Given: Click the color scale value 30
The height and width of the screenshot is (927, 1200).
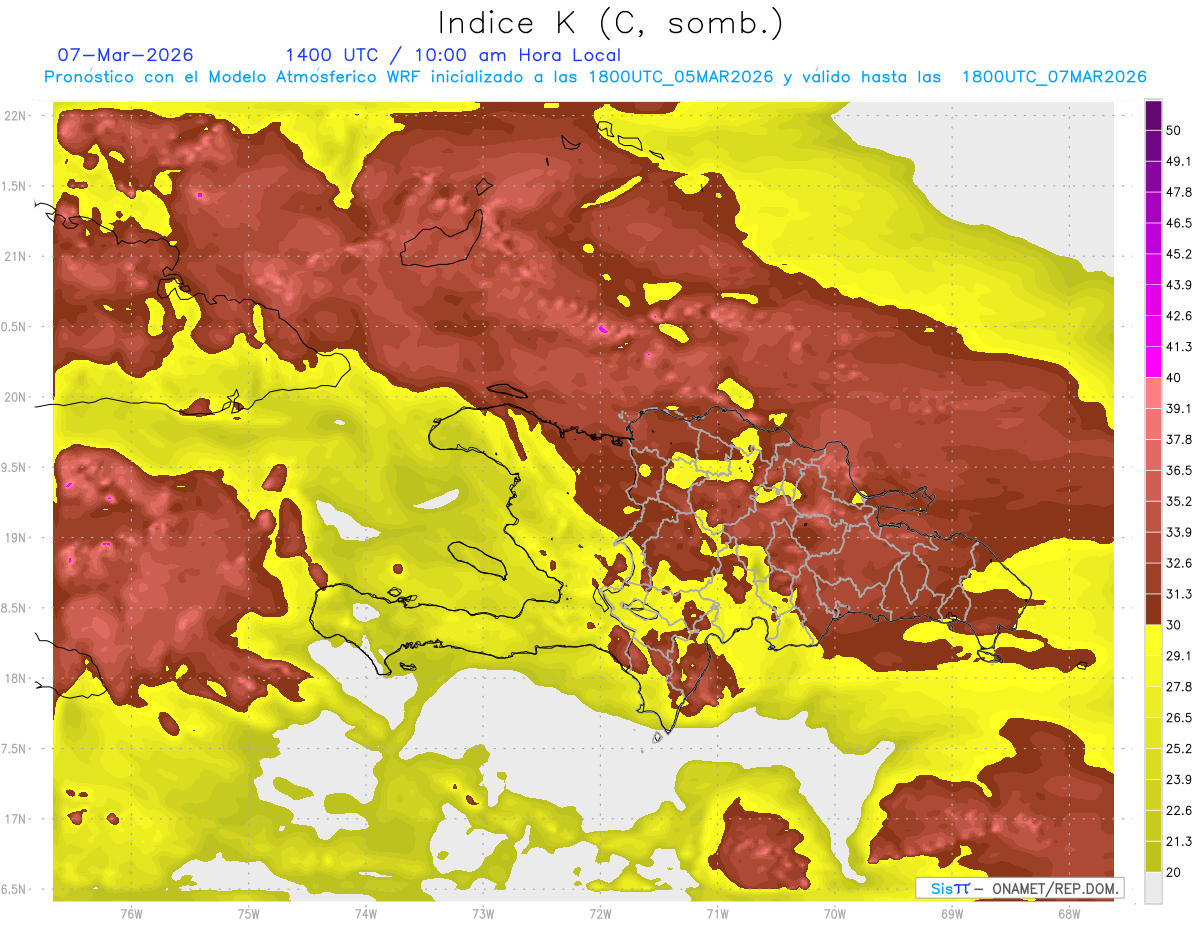Looking at the screenshot, I should click(1175, 625).
